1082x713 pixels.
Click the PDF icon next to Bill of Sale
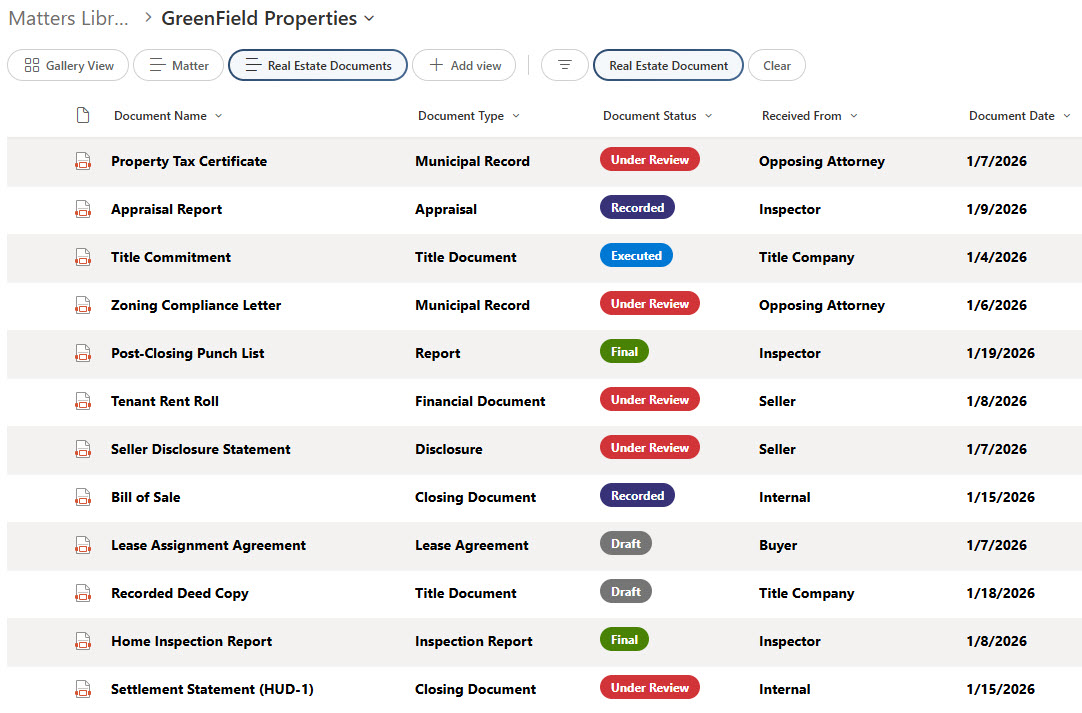tap(83, 496)
